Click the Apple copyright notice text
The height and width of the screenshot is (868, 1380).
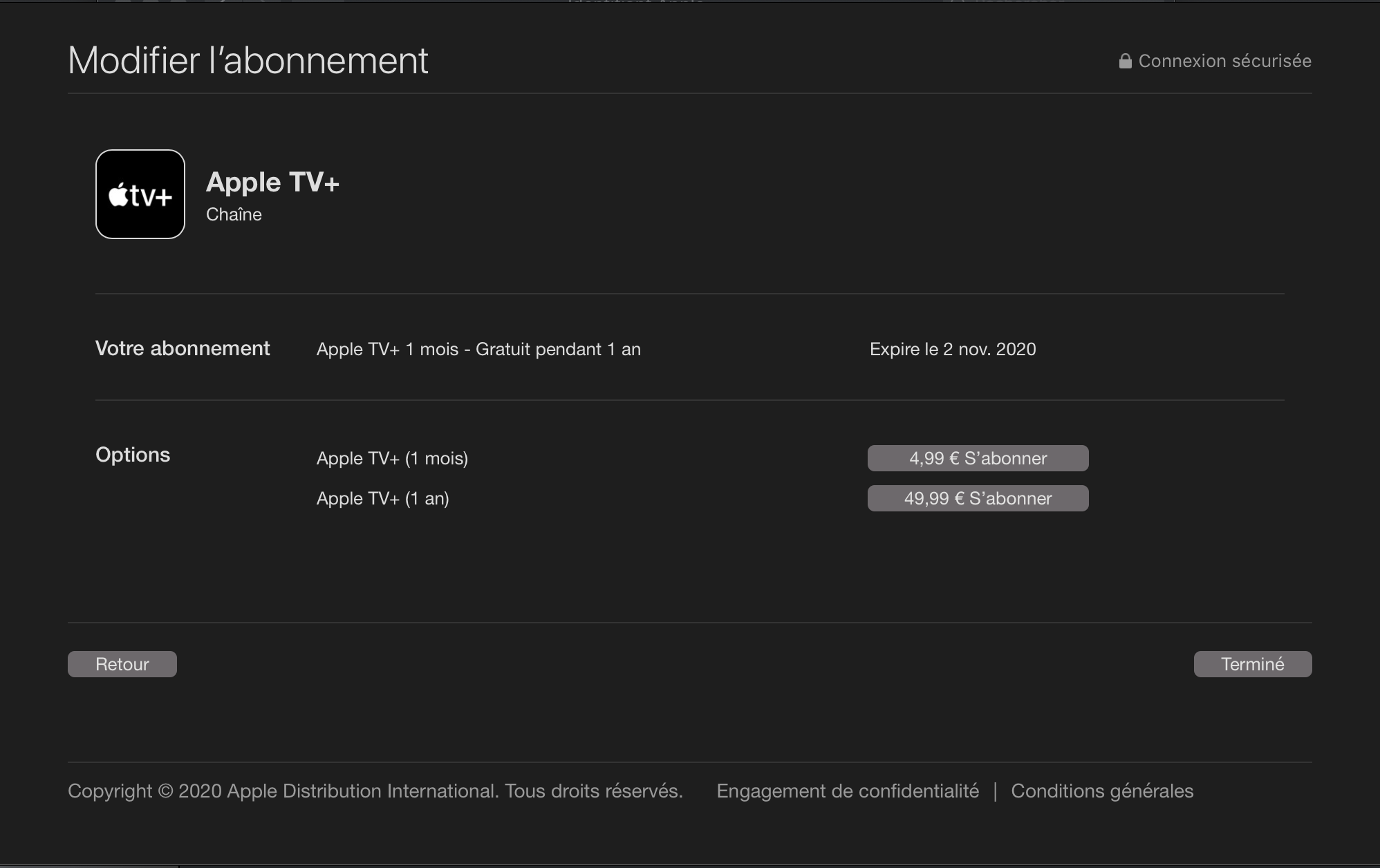pyautogui.click(x=375, y=791)
